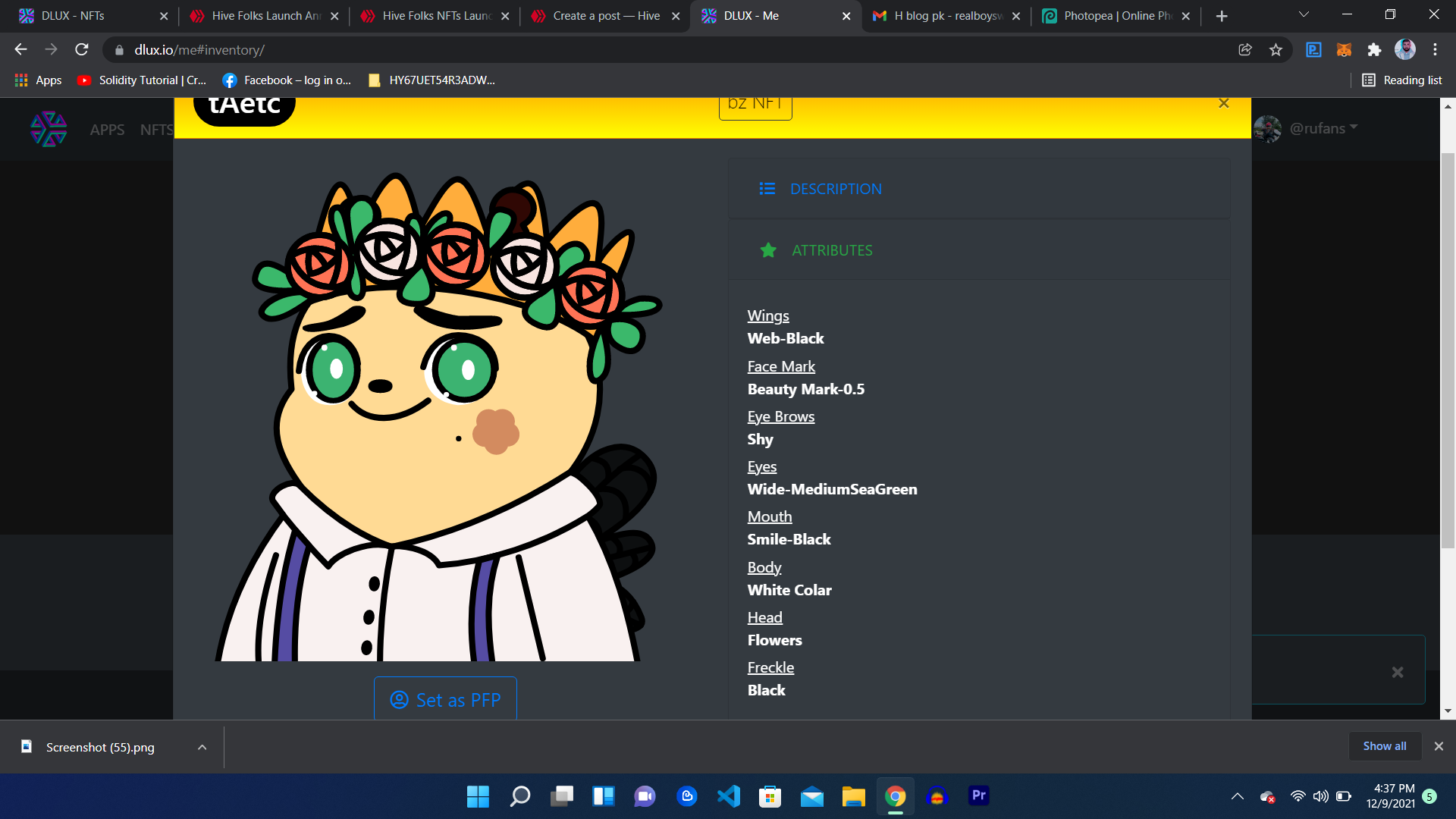Click the Web-Black attribute value
Screen dimensions: 1456x819
pos(786,338)
